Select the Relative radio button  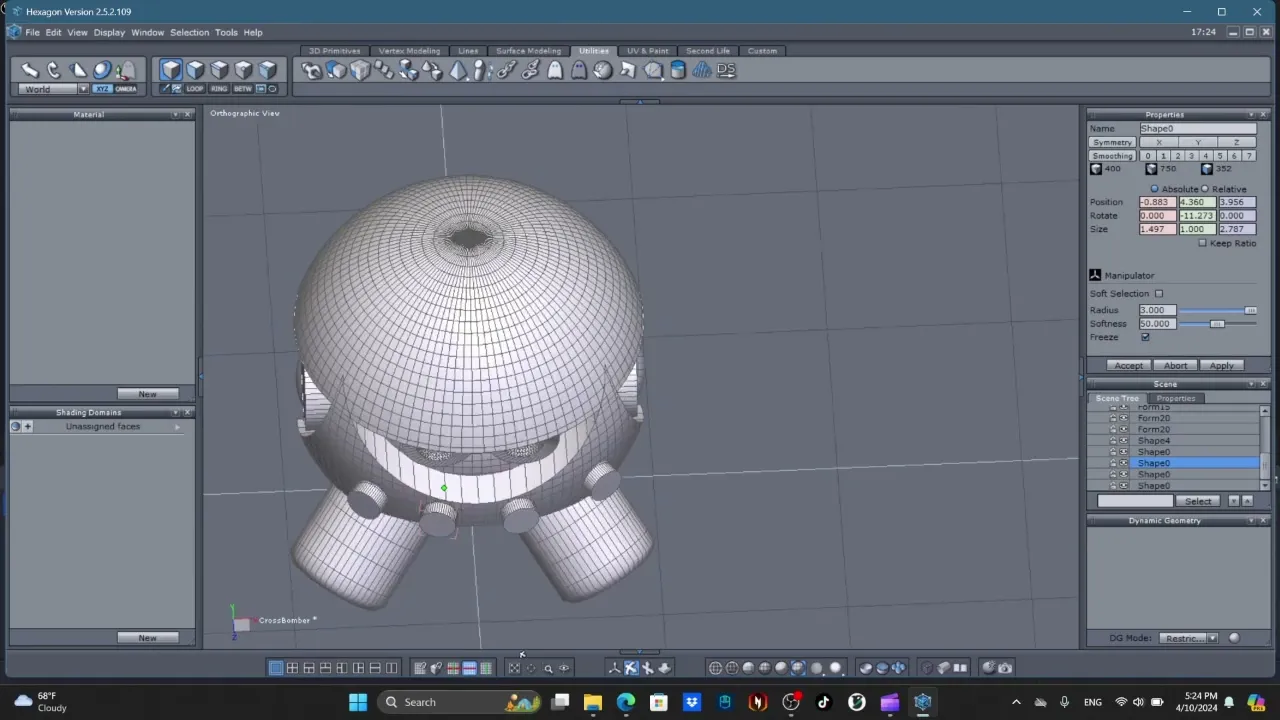tap(1205, 189)
